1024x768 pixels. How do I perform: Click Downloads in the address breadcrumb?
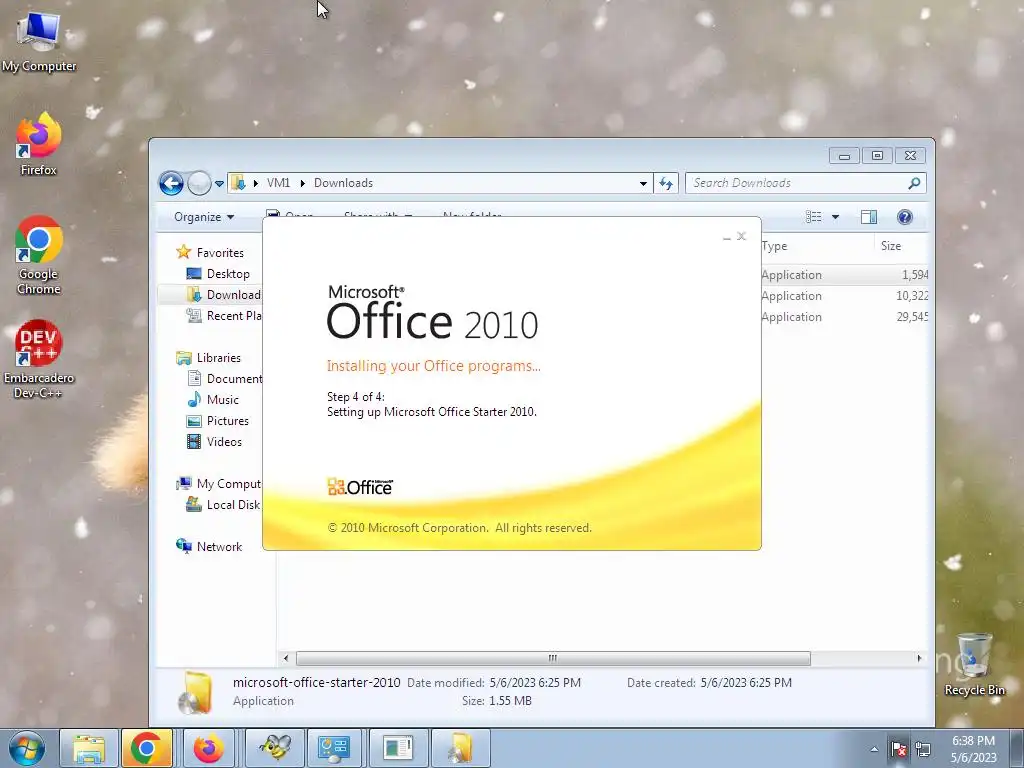pyautogui.click(x=344, y=183)
